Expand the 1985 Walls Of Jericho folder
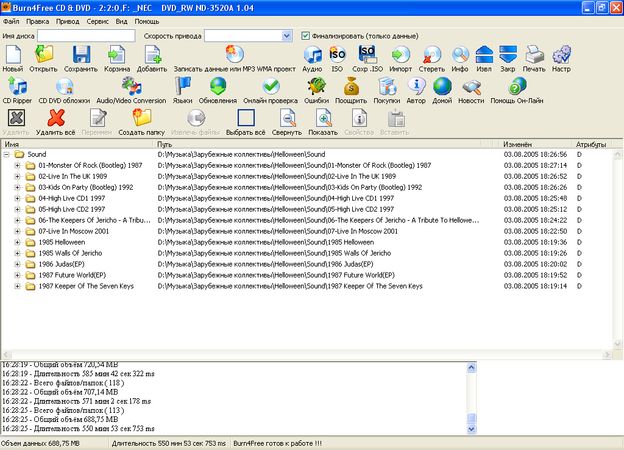Screen dimensions: 624x450 [x=18, y=253]
